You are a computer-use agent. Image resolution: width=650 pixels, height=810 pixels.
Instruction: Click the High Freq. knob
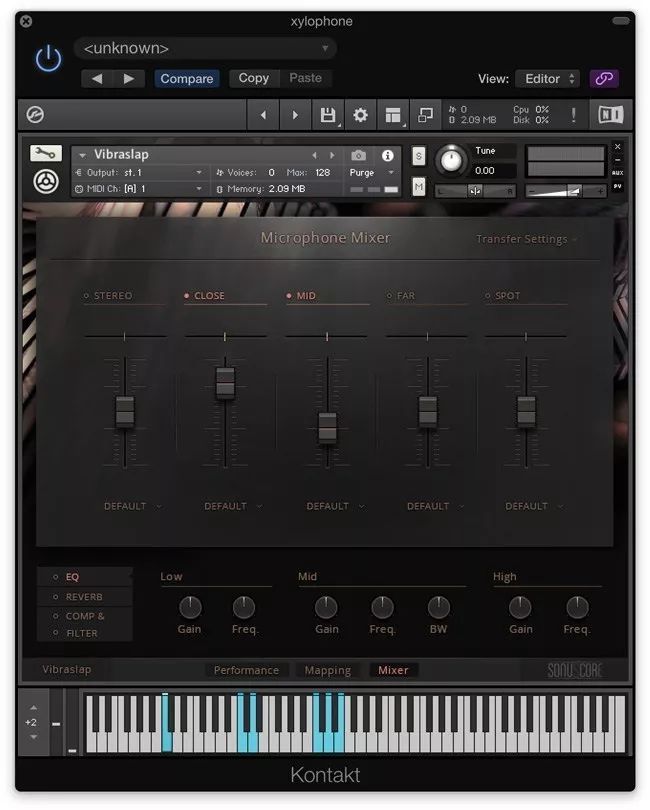[x=577, y=608]
